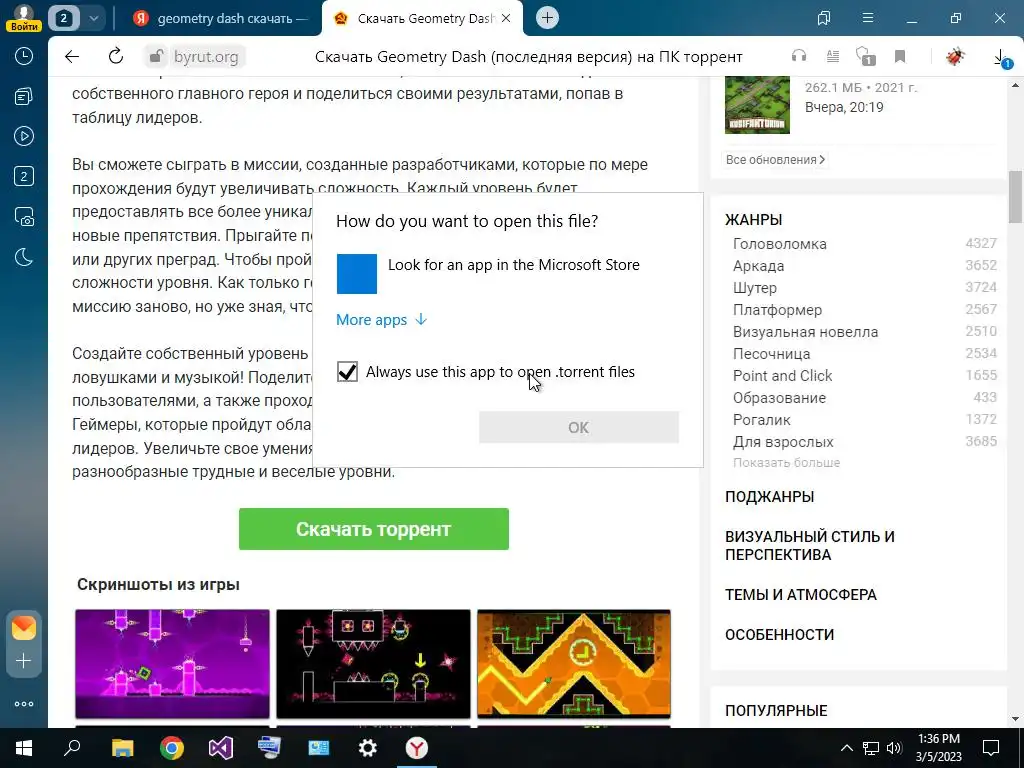Expand ВИЗУАЛЬНЫЙ СТИЛЬ И ПЕРСПЕКТИВА section

(810, 545)
